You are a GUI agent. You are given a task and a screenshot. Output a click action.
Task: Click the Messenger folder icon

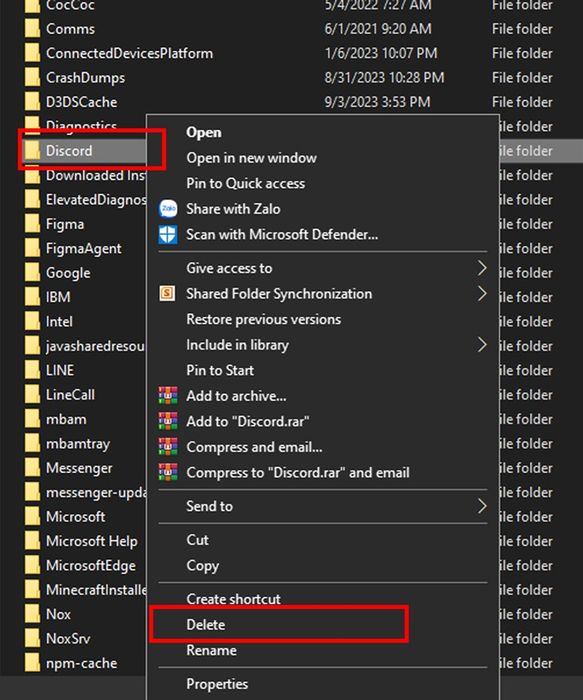(32, 468)
